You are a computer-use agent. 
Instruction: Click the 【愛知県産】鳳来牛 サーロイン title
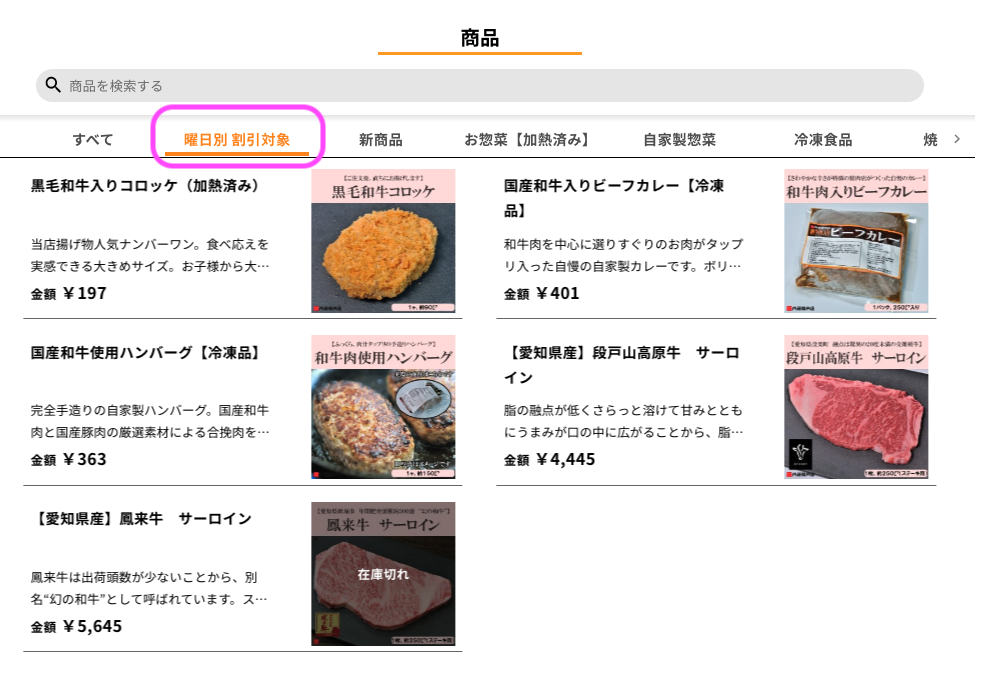coord(142,519)
